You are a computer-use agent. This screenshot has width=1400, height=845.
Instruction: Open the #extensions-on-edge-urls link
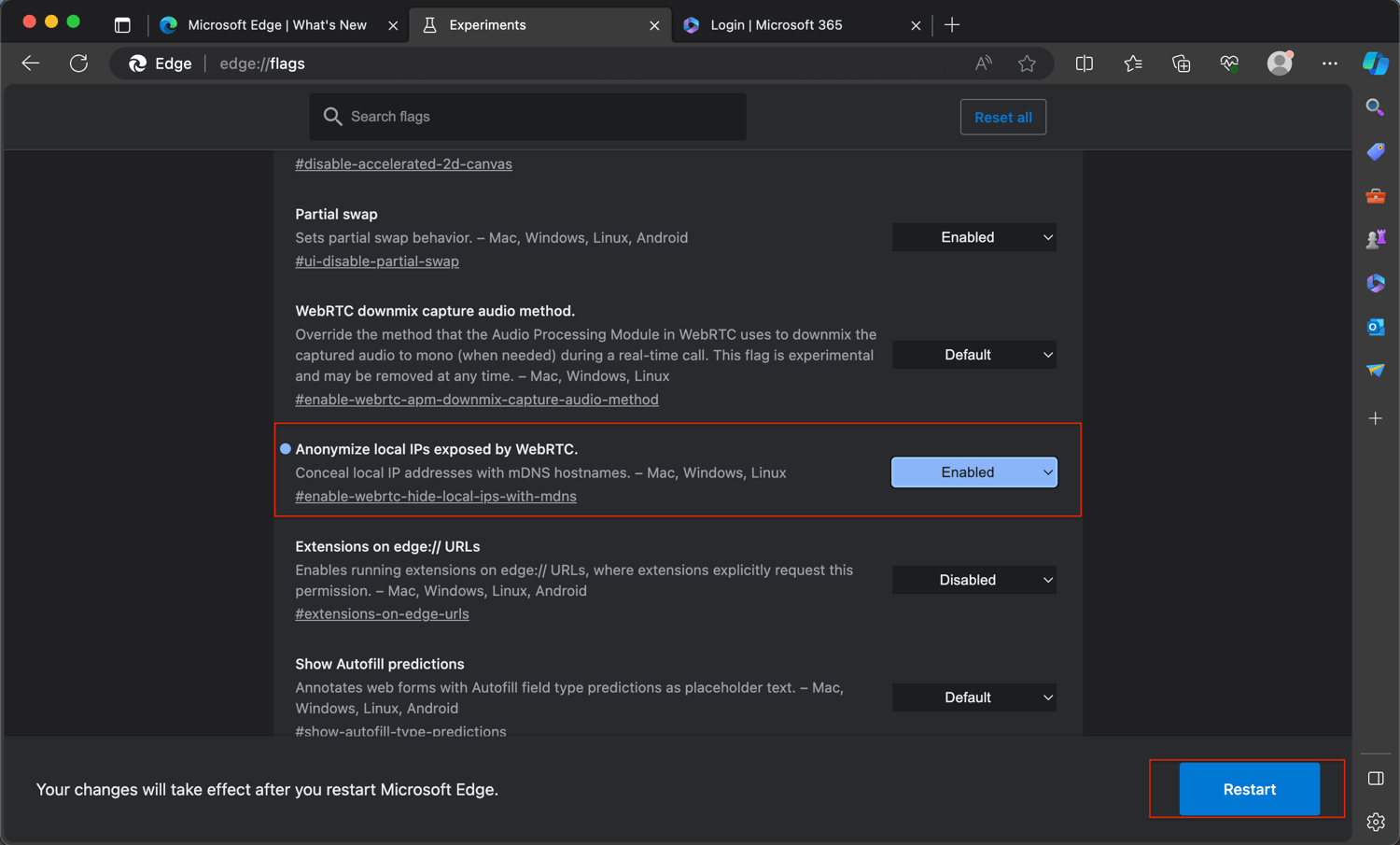382,613
